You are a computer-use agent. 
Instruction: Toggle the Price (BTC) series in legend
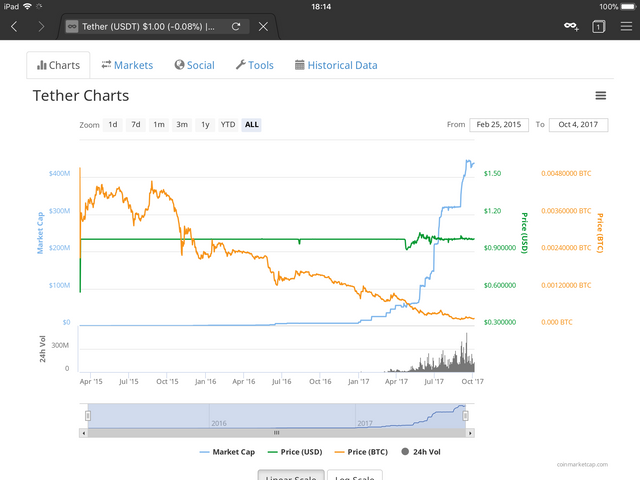pyautogui.click(x=361, y=452)
